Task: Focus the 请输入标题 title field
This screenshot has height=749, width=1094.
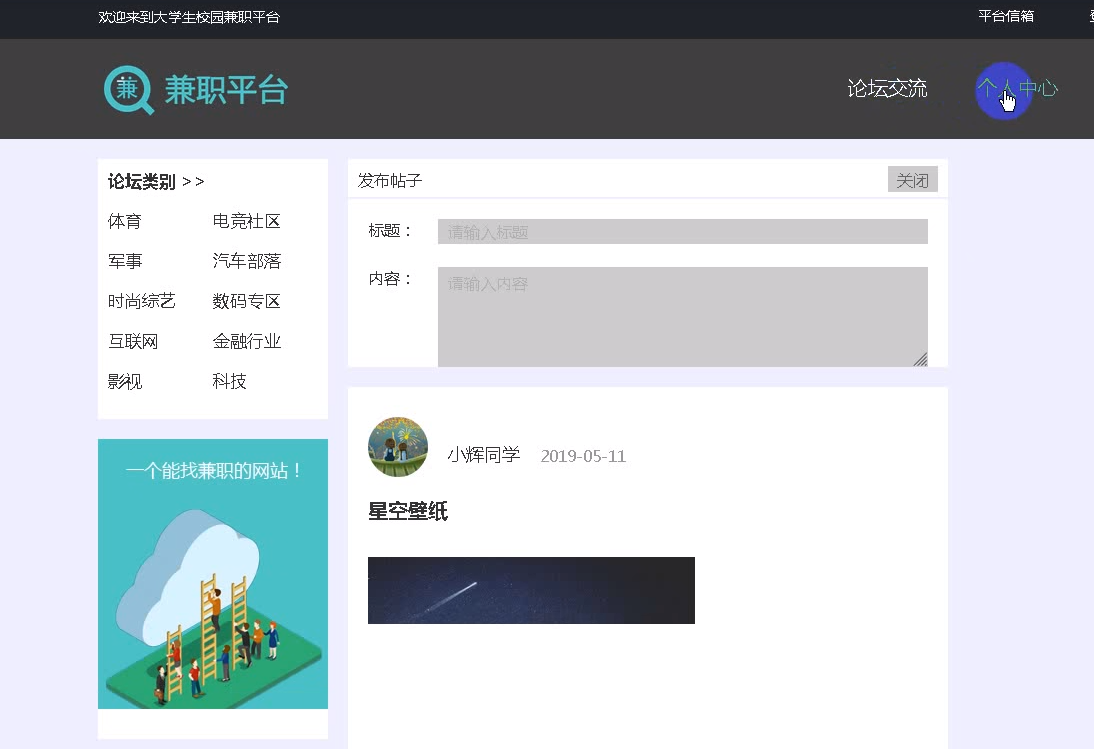Action: [x=682, y=232]
